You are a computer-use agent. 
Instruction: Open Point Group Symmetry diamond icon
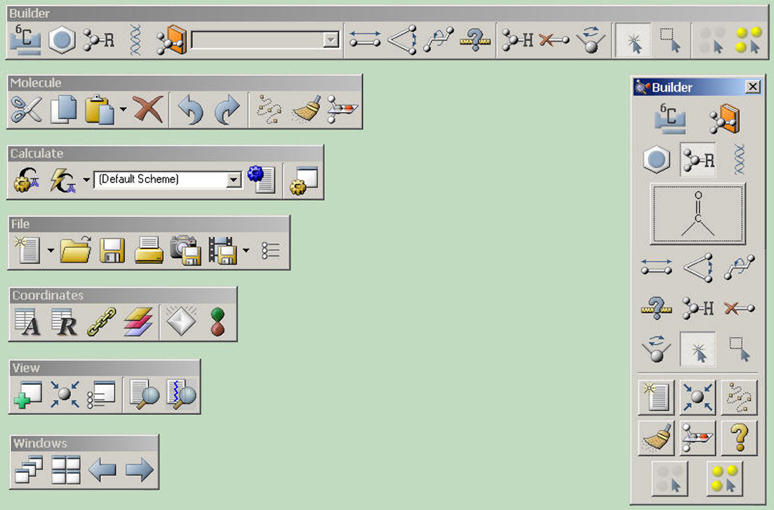[x=181, y=321]
